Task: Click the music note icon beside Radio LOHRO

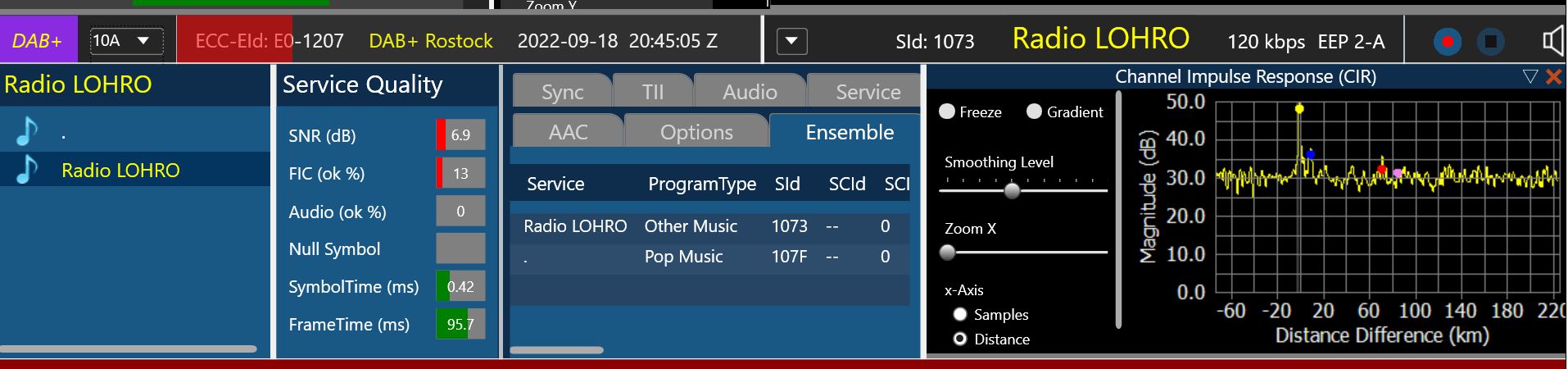Action: coord(27,170)
